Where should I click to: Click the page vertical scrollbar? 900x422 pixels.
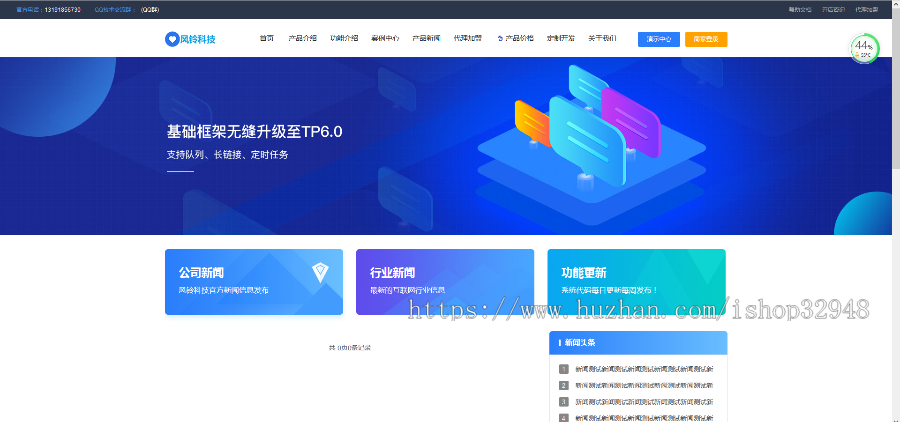click(896, 211)
